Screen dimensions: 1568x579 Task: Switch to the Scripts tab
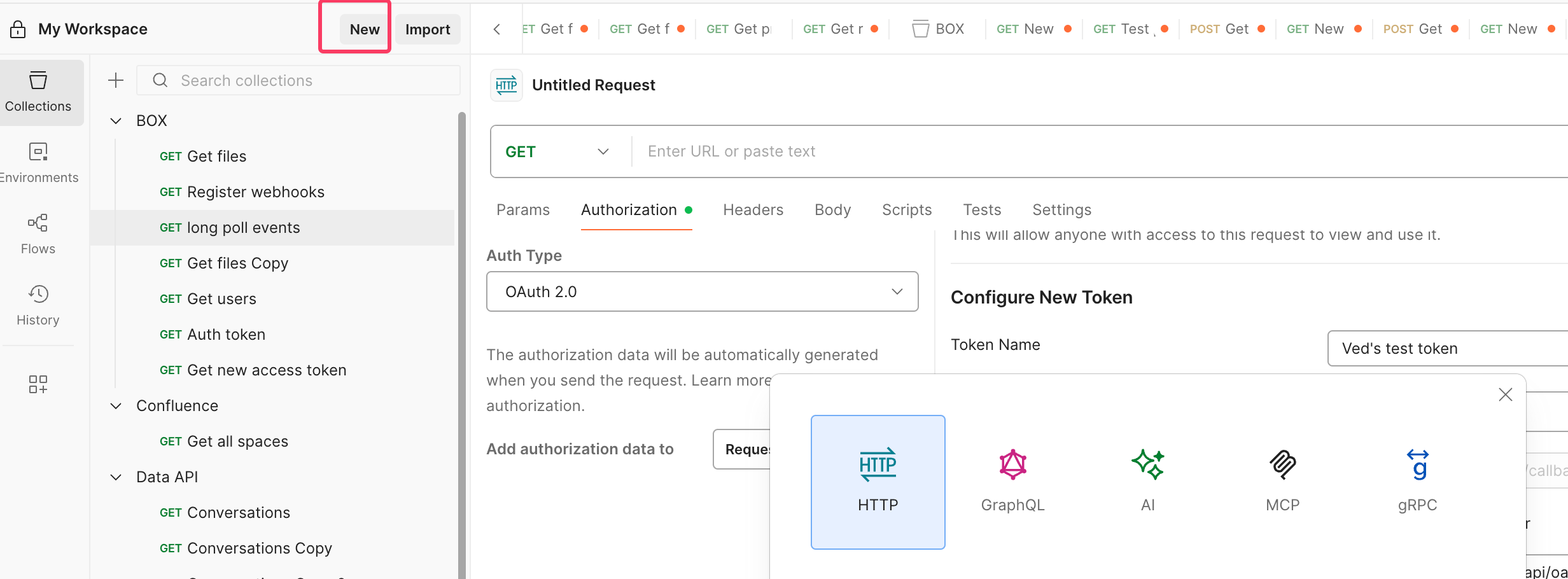(x=907, y=210)
